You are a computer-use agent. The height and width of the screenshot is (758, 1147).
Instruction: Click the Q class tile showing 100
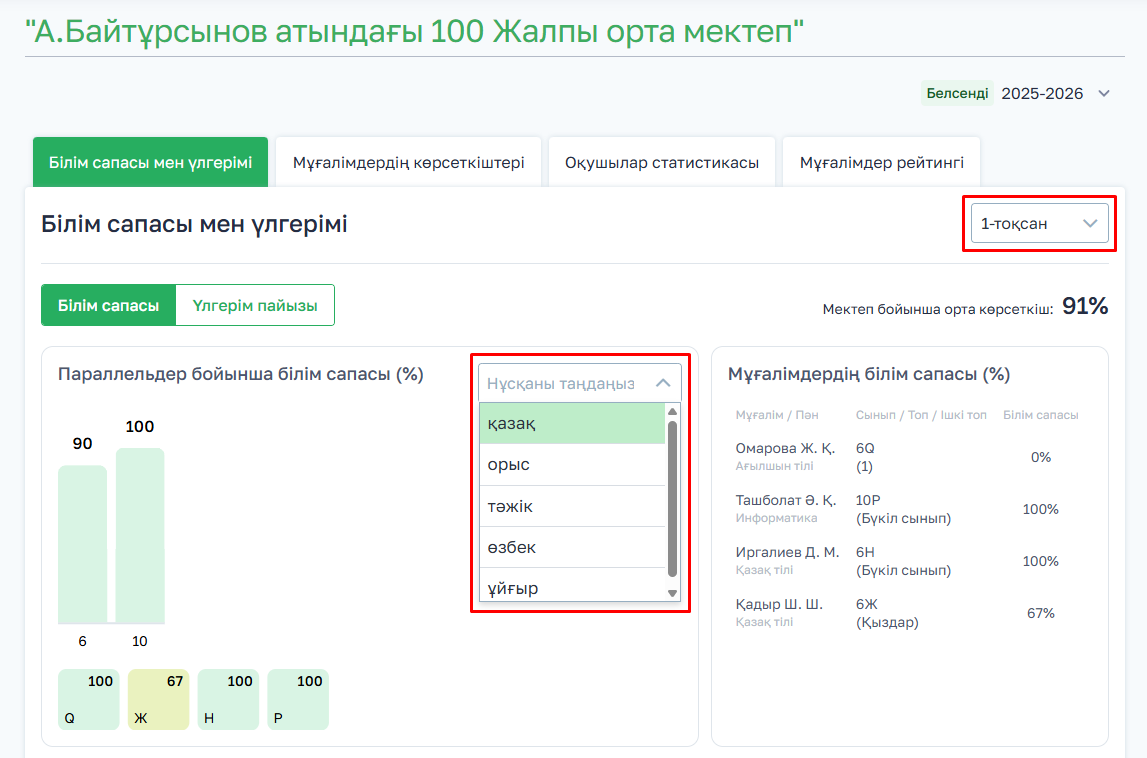click(88, 699)
